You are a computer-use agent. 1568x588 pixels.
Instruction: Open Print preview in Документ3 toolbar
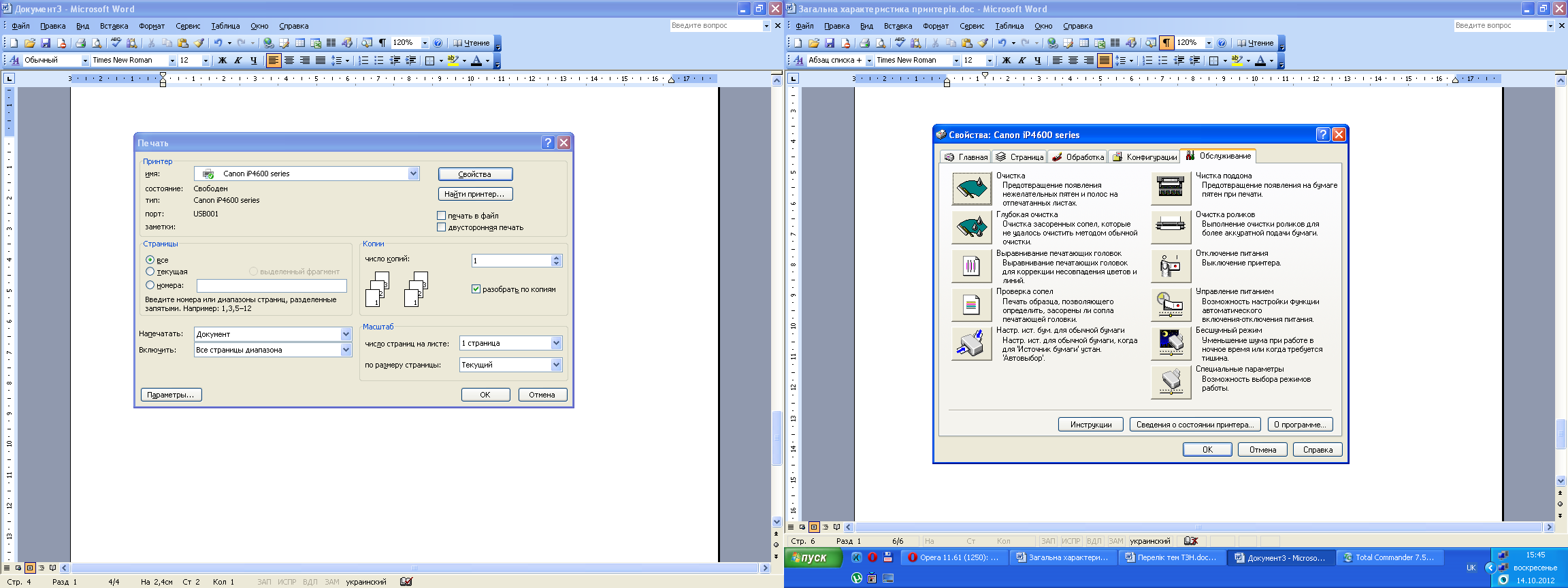coord(97,43)
